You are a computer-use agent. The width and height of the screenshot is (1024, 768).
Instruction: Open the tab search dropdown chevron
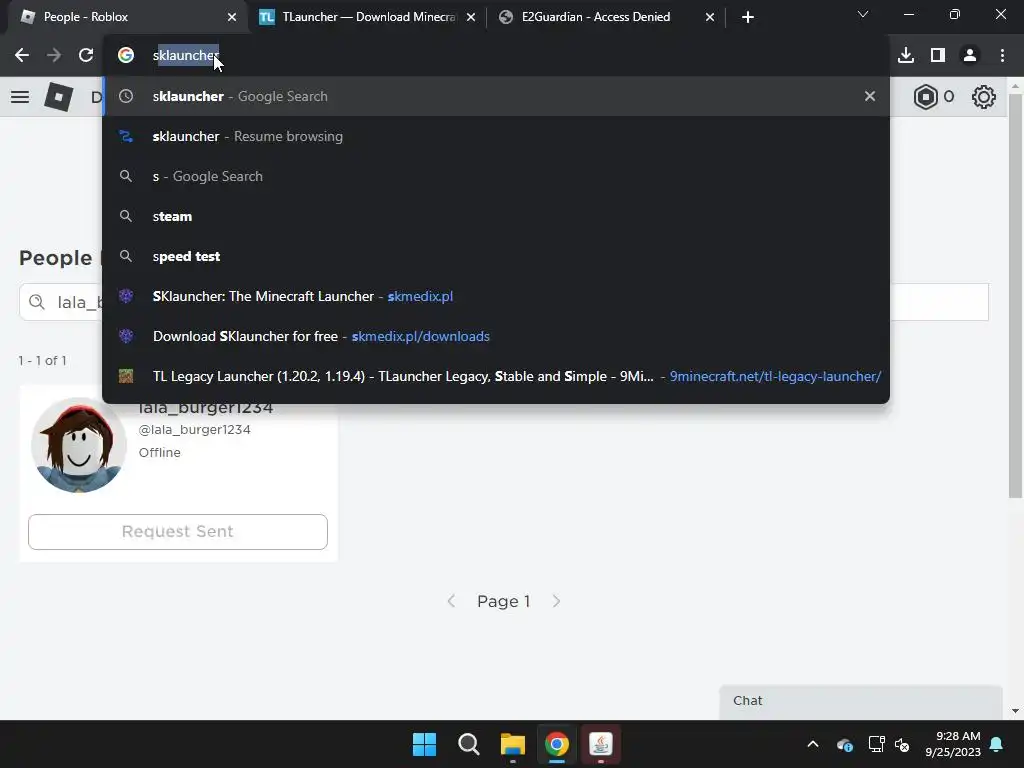[x=863, y=14]
